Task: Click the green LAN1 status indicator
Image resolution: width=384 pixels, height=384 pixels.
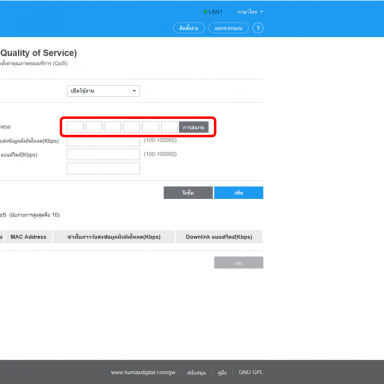Action: pyautogui.click(x=206, y=12)
